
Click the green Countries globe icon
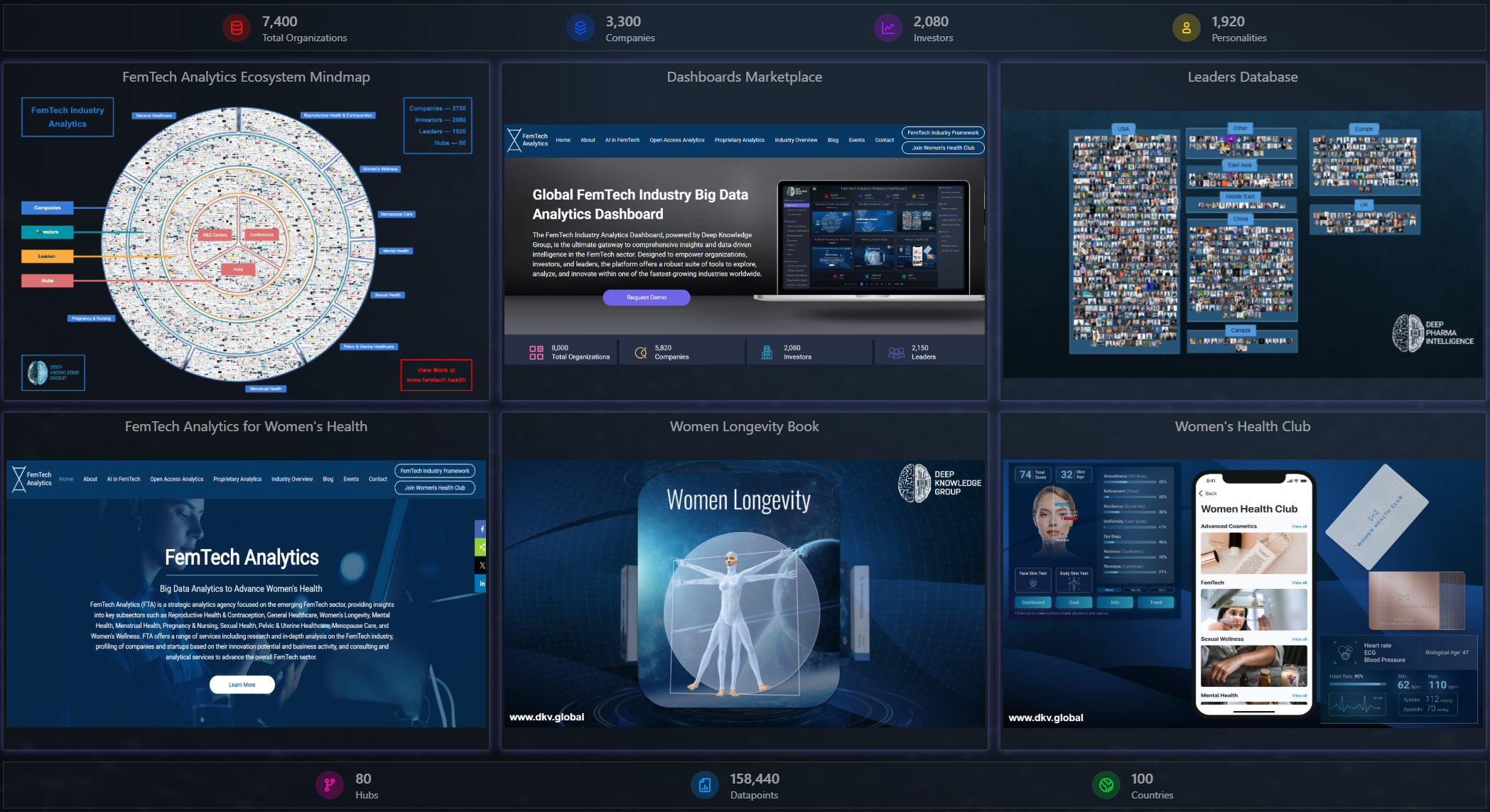[x=1106, y=785]
